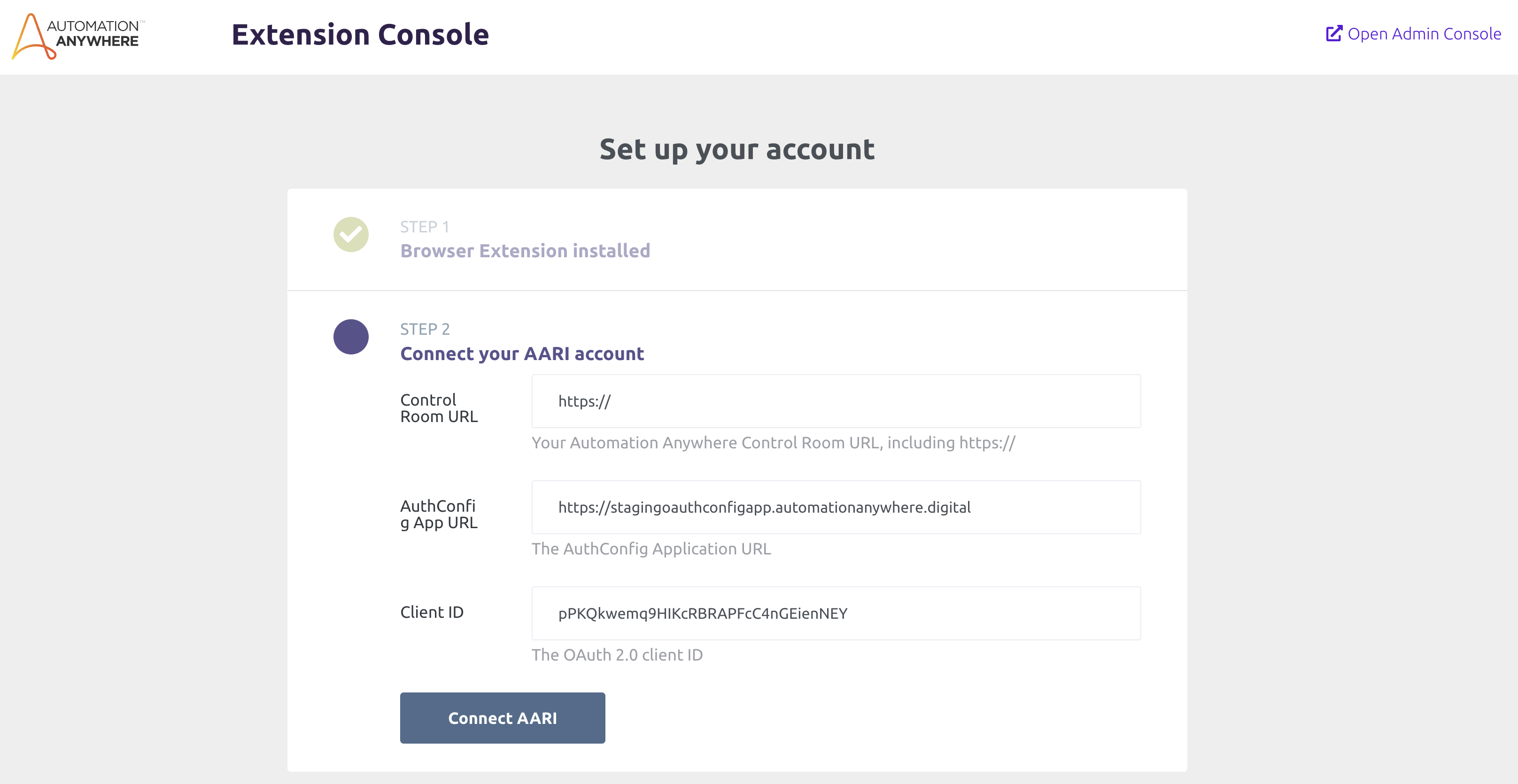Click the Client ID label
Screen dimensions: 1518x784
(431, 612)
